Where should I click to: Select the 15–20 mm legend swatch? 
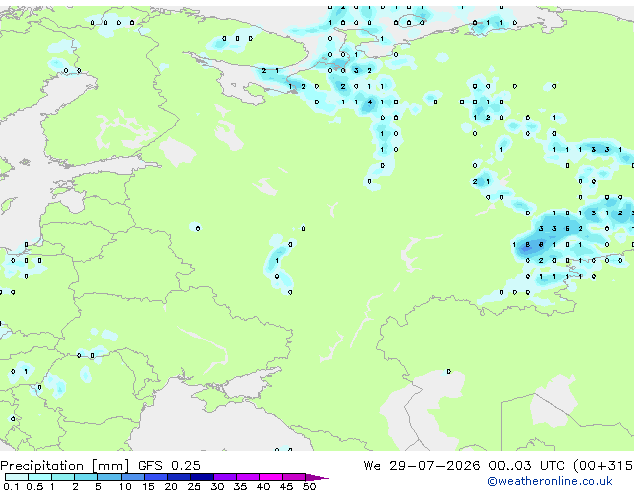(x=156, y=477)
